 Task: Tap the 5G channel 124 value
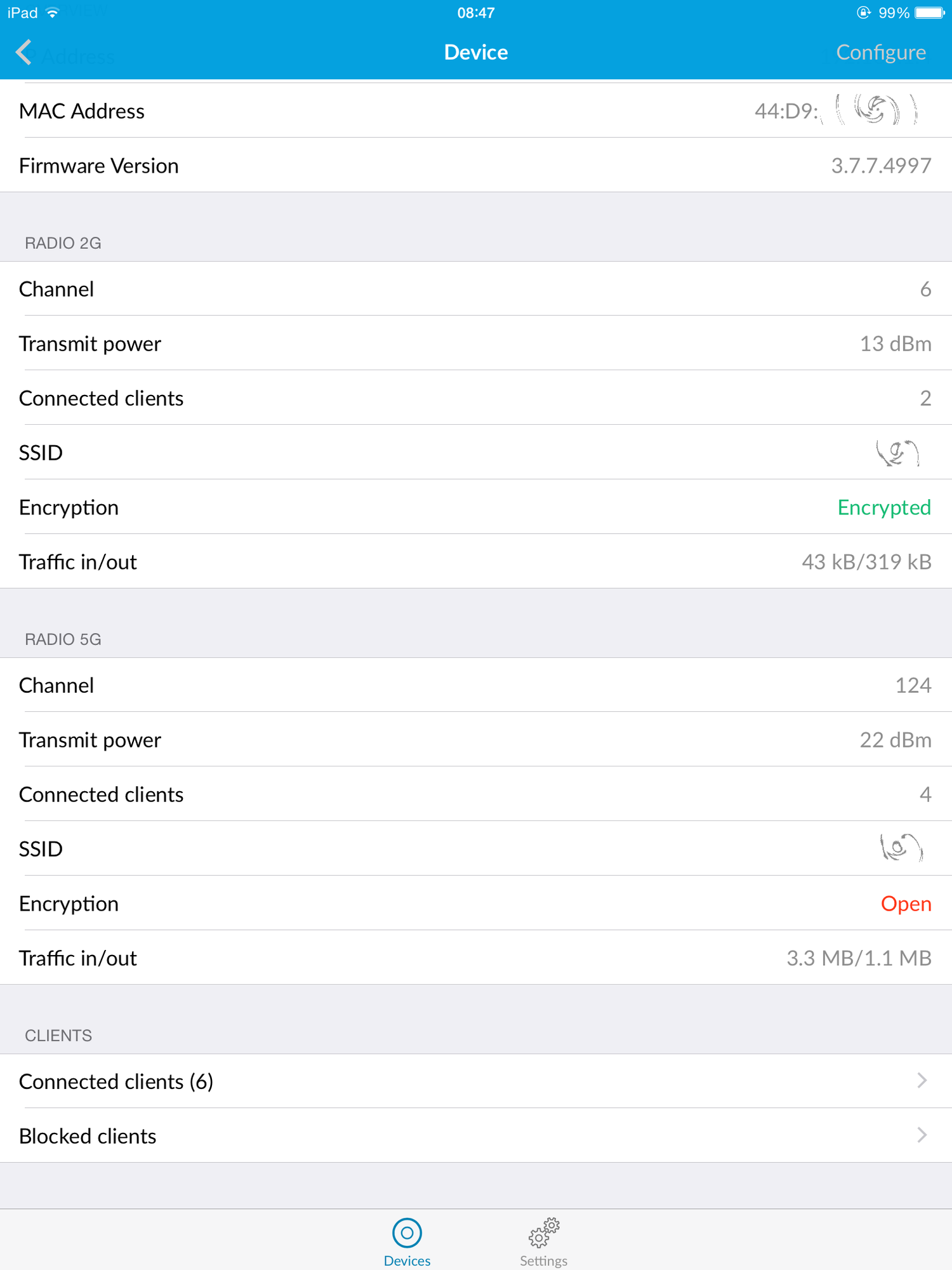coord(913,685)
